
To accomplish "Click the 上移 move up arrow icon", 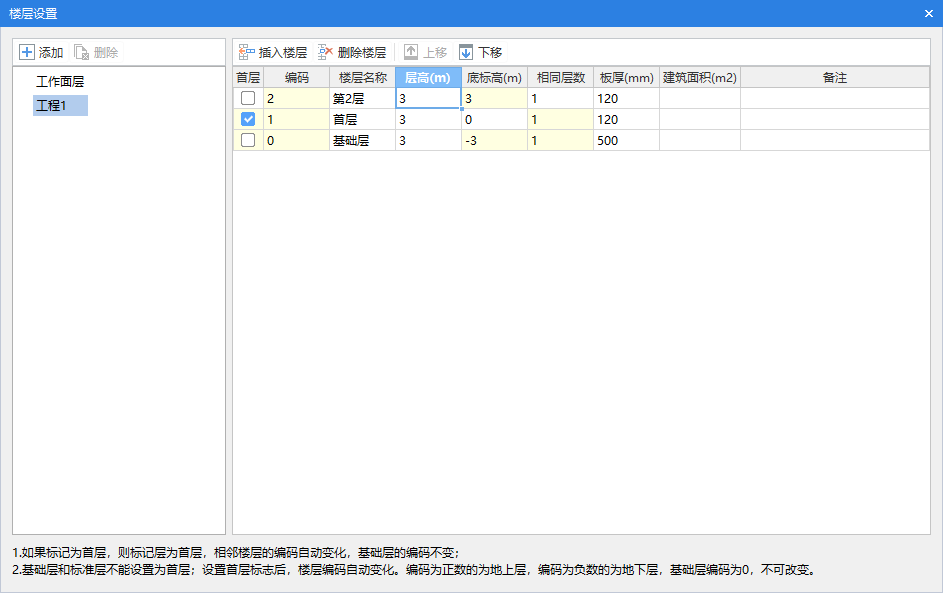I will click(411, 53).
